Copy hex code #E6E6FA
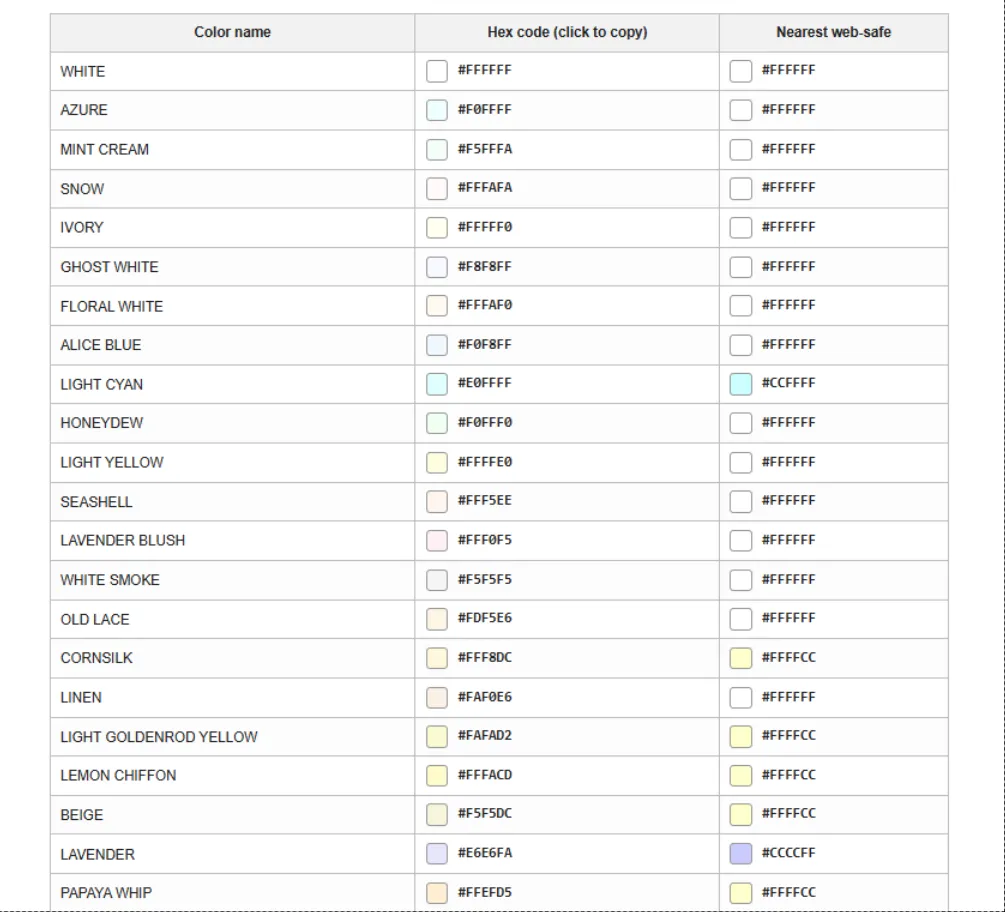1005x912 pixels. tap(485, 852)
